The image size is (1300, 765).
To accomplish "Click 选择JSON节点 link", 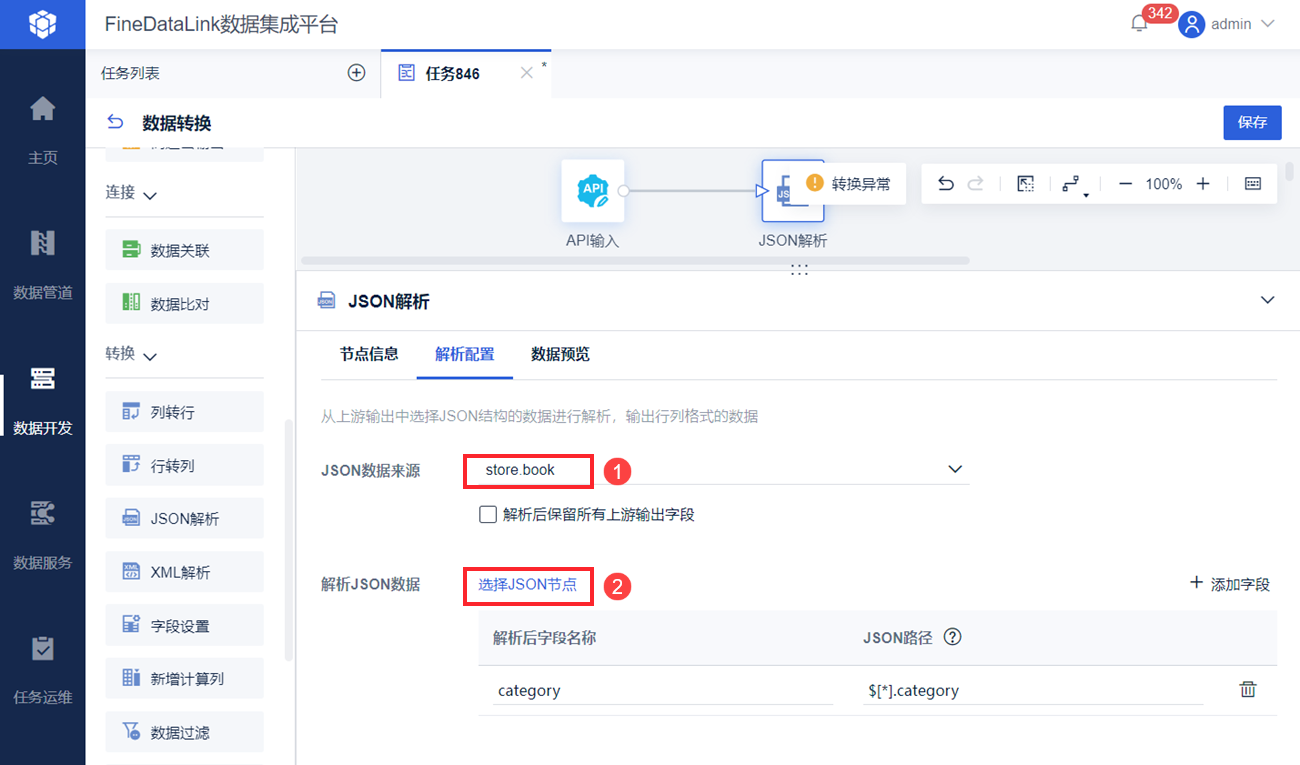I will click(528, 585).
